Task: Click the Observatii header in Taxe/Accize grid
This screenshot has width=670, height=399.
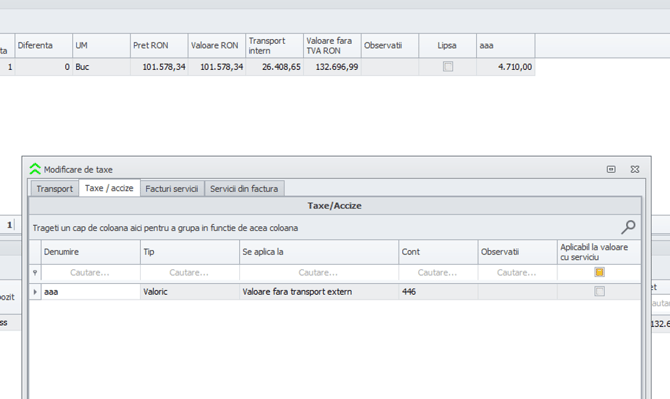Action: (517, 252)
